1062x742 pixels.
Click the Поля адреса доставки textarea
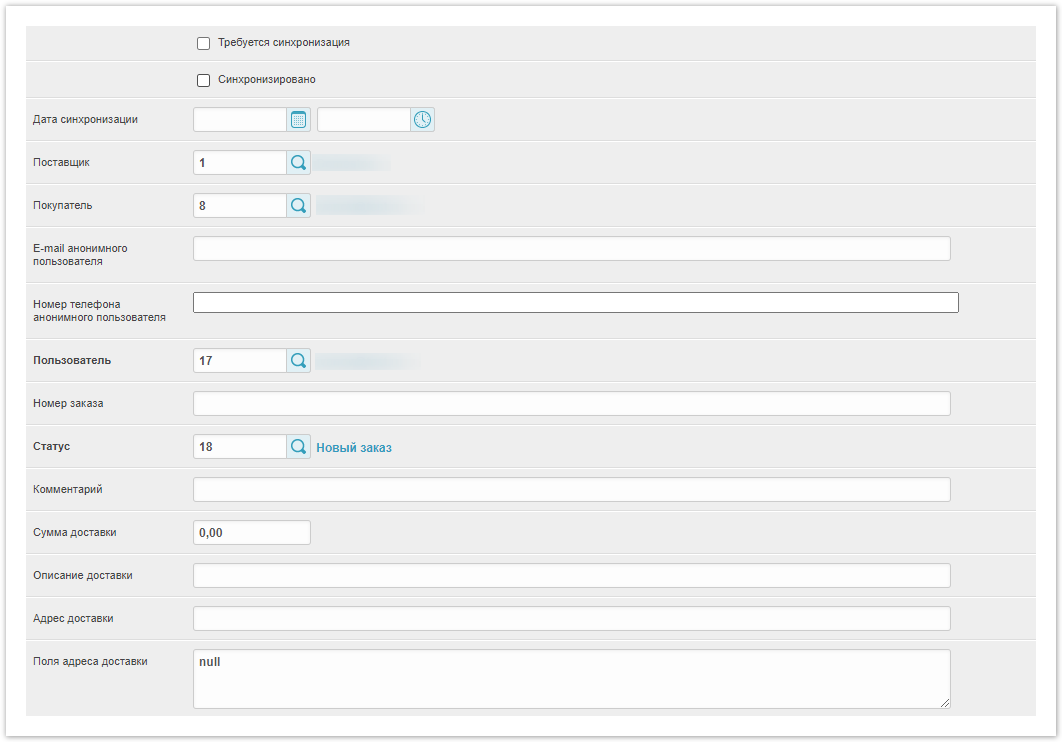(x=571, y=679)
